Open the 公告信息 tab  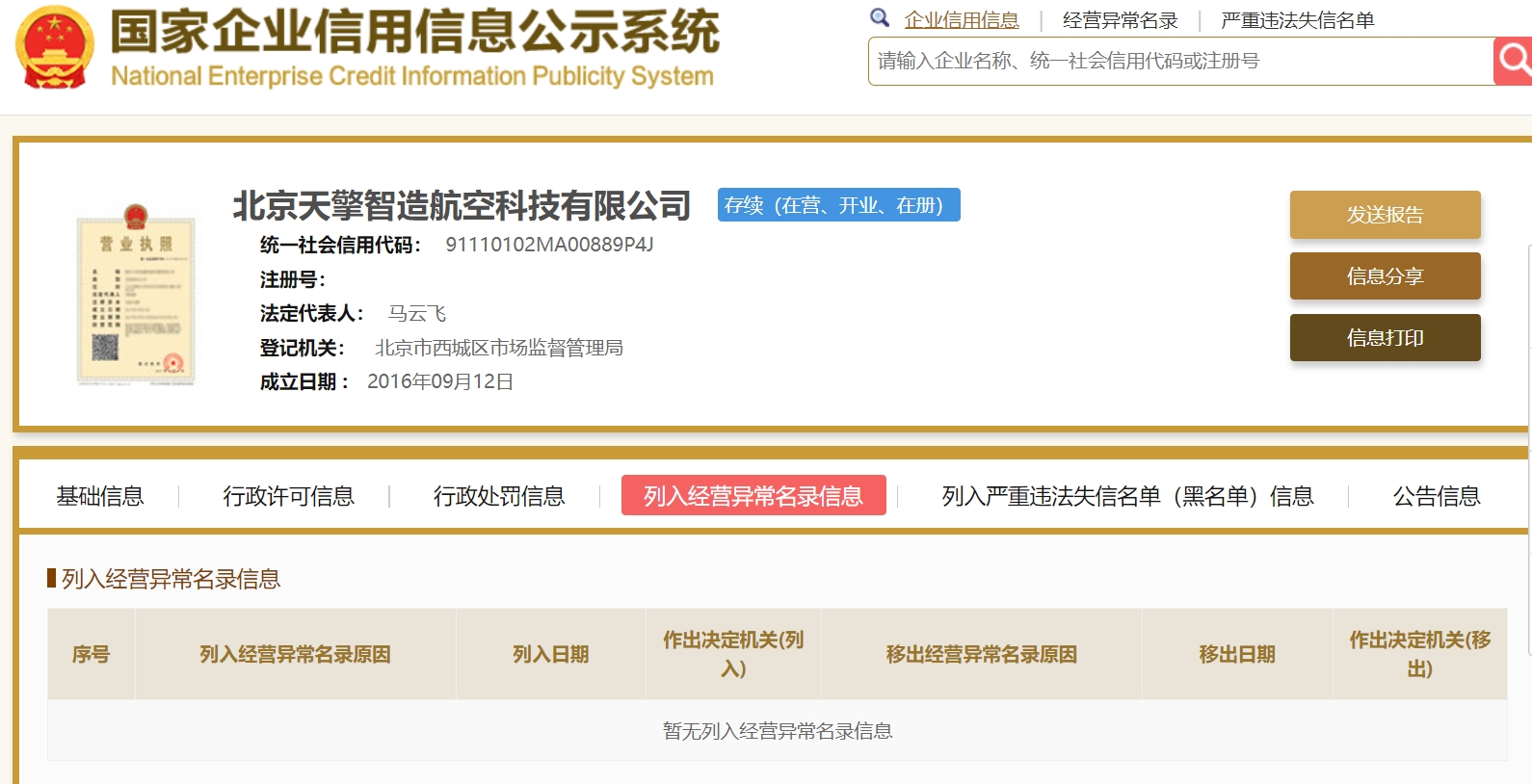pos(1437,496)
